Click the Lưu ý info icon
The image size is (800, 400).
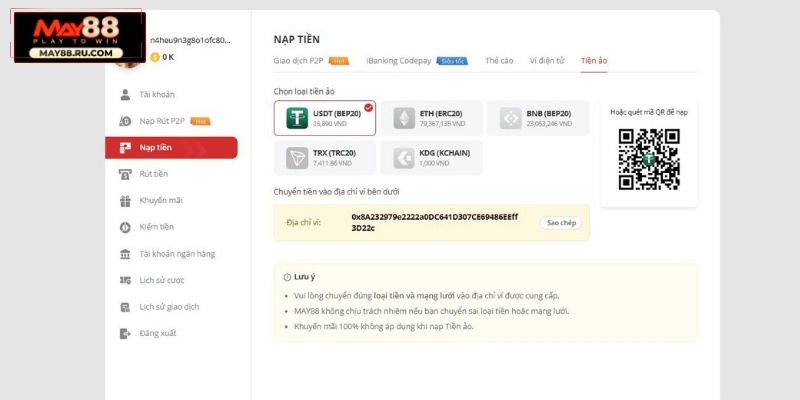point(287,277)
